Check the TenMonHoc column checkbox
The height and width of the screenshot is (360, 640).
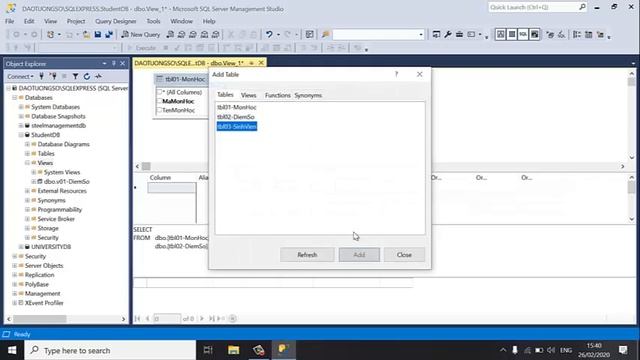point(160,110)
